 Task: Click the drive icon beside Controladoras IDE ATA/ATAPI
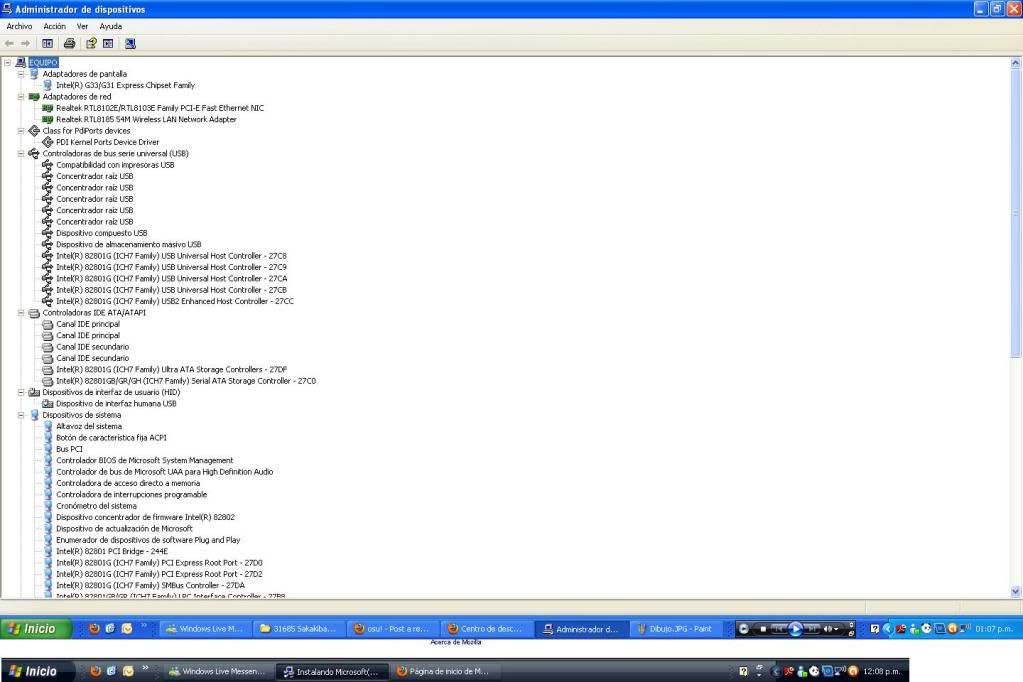point(35,313)
